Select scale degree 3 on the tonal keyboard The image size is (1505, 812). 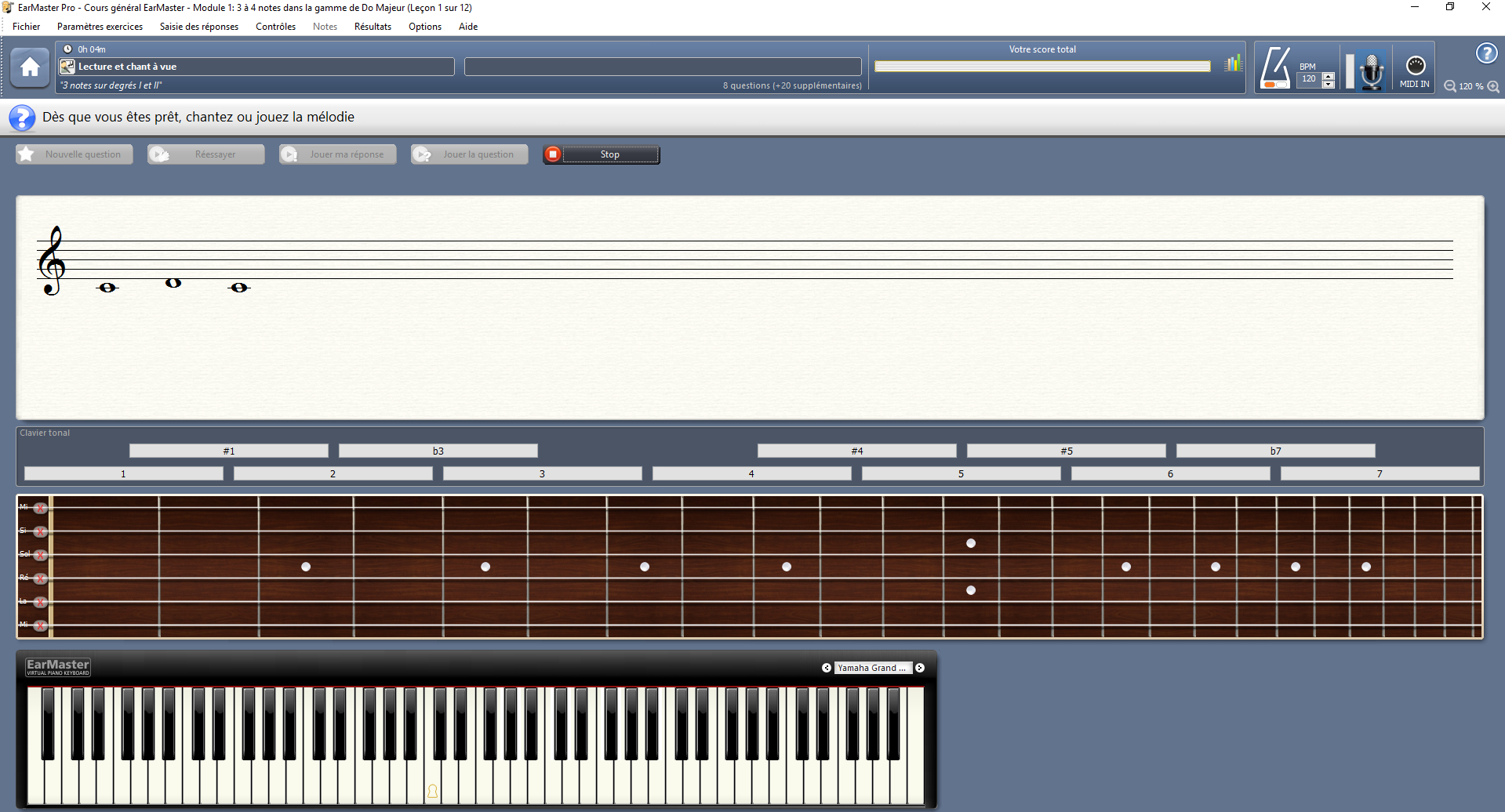(543, 473)
